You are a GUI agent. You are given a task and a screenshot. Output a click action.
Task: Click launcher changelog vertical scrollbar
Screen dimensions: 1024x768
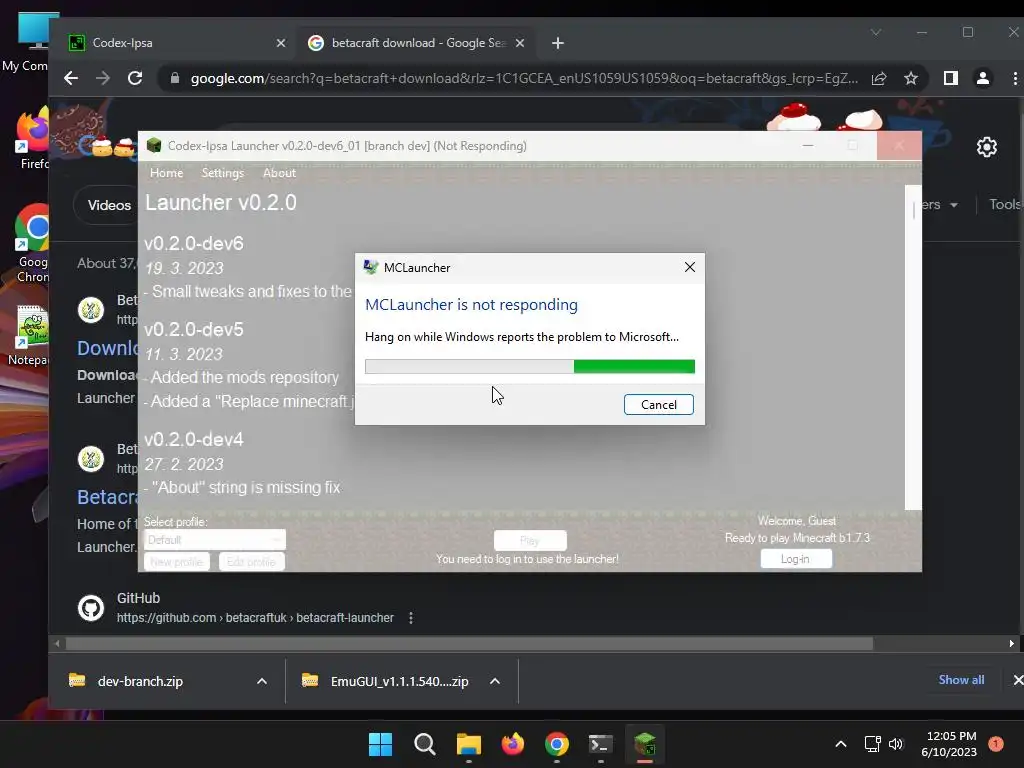[913, 347]
